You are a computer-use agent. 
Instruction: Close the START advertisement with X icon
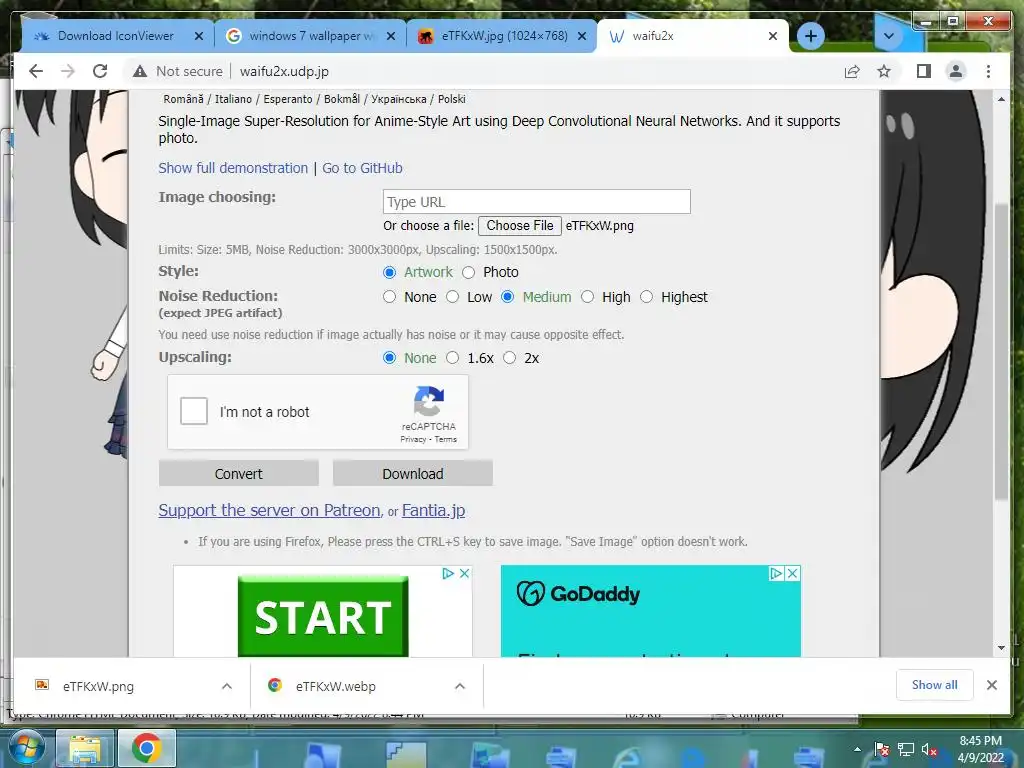464,573
